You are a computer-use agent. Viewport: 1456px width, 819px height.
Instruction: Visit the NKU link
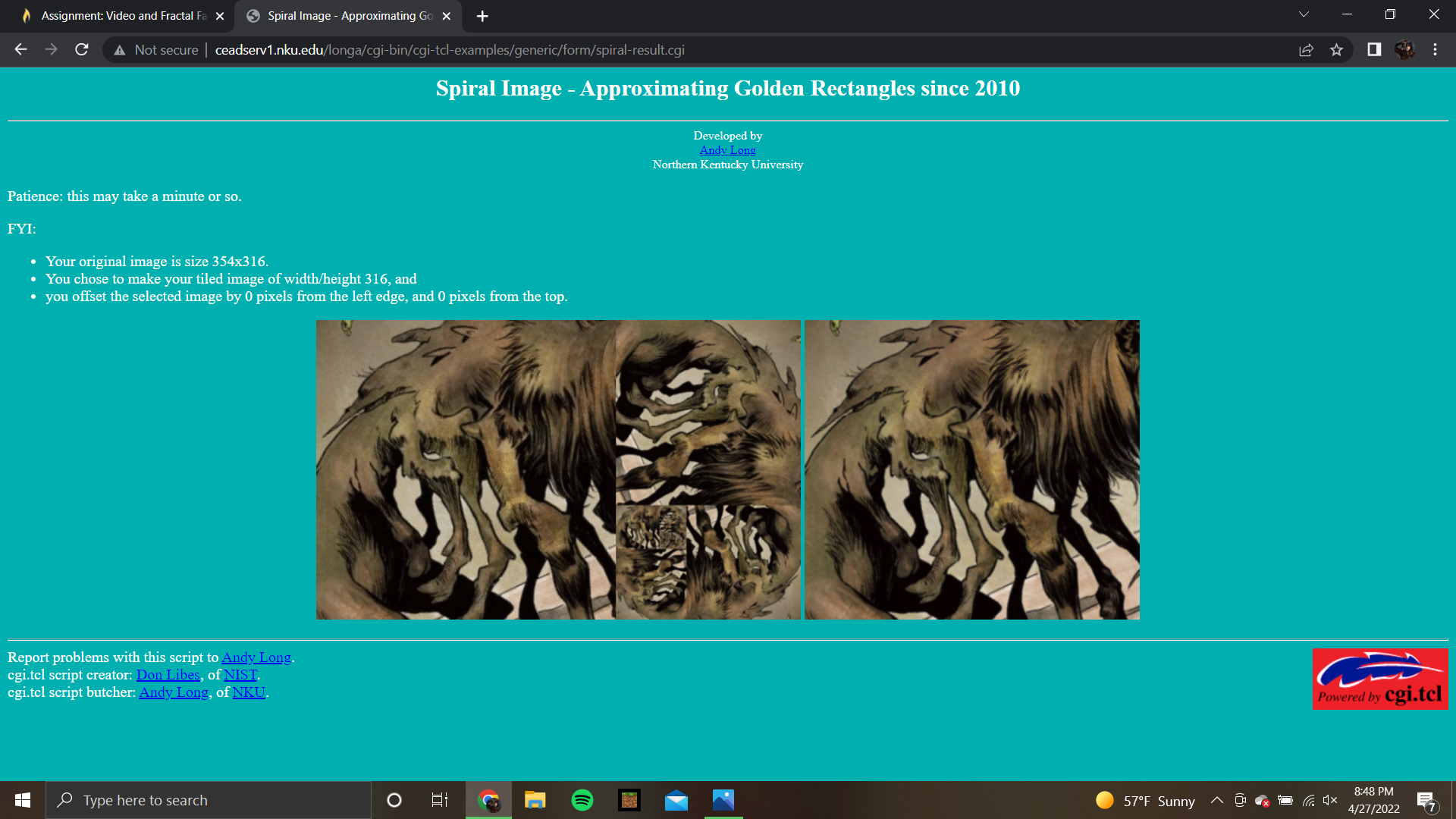[x=249, y=692]
